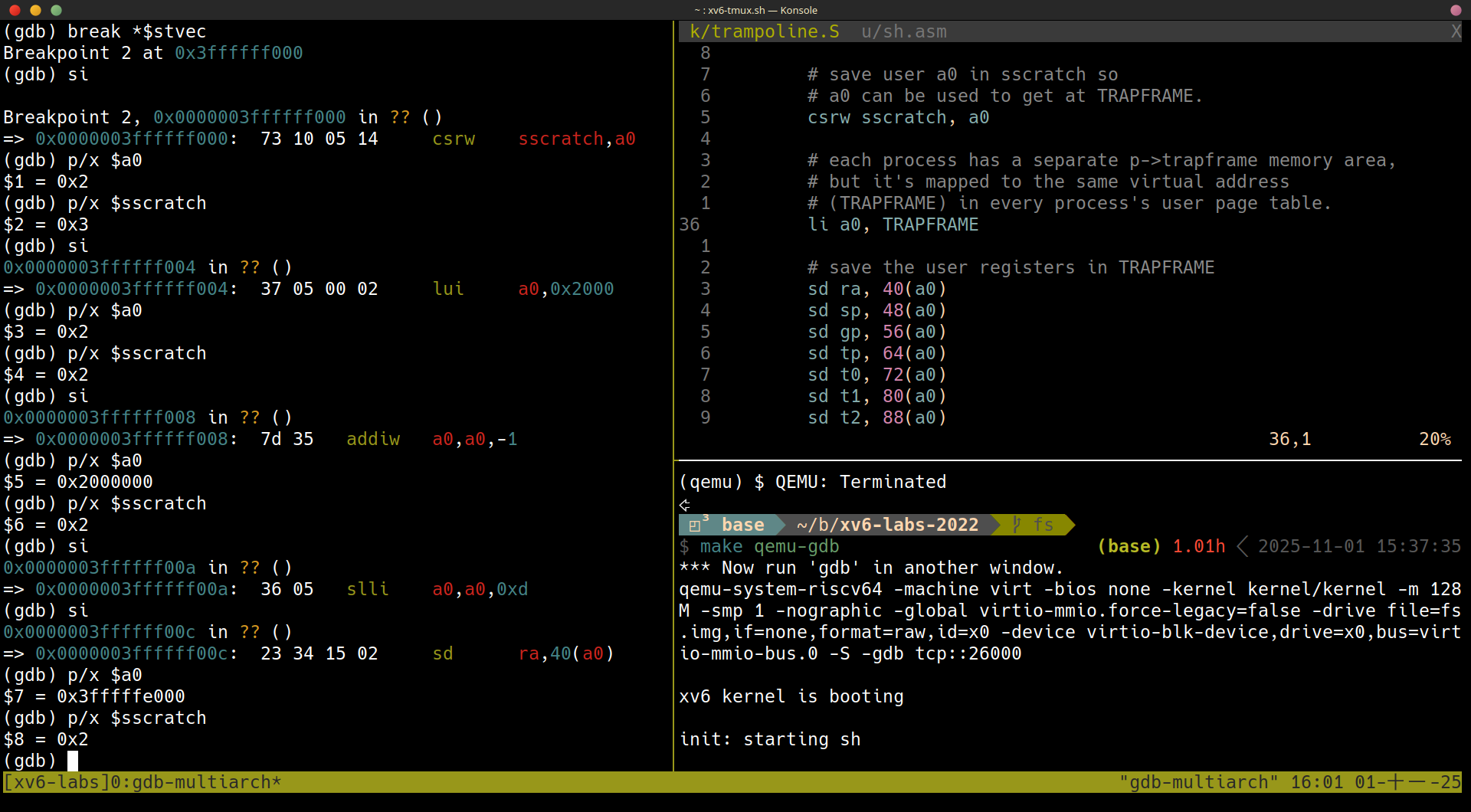The width and height of the screenshot is (1471, 812).
Task: Click the vertical divider between tmux panes
Action: (x=673, y=383)
